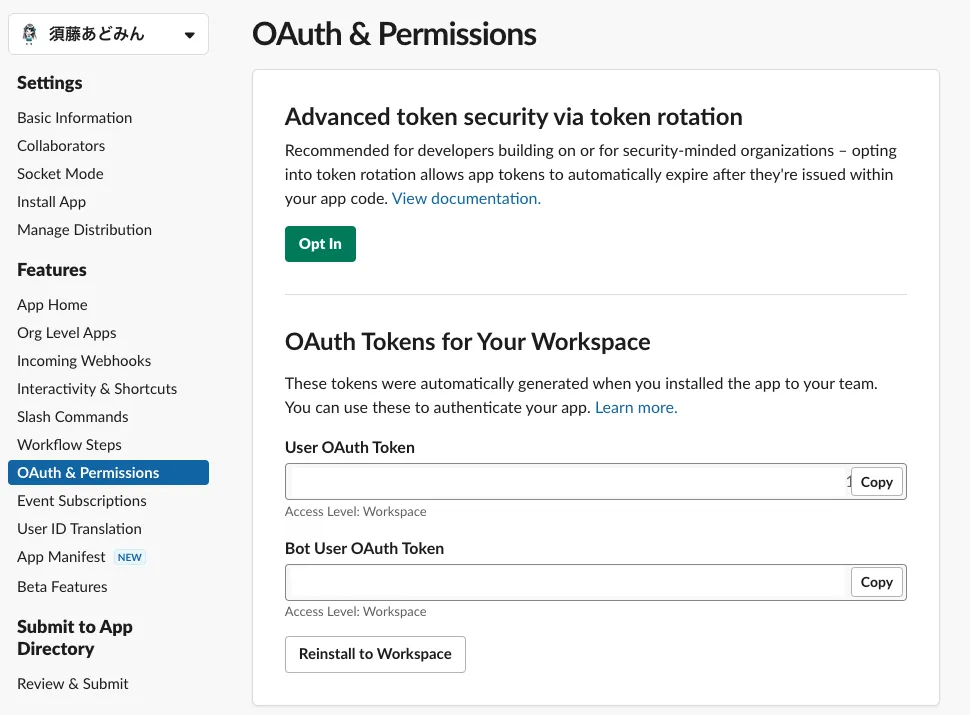Click the workspace avatar icon
This screenshot has width=970, height=715.
[x=29, y=34]
